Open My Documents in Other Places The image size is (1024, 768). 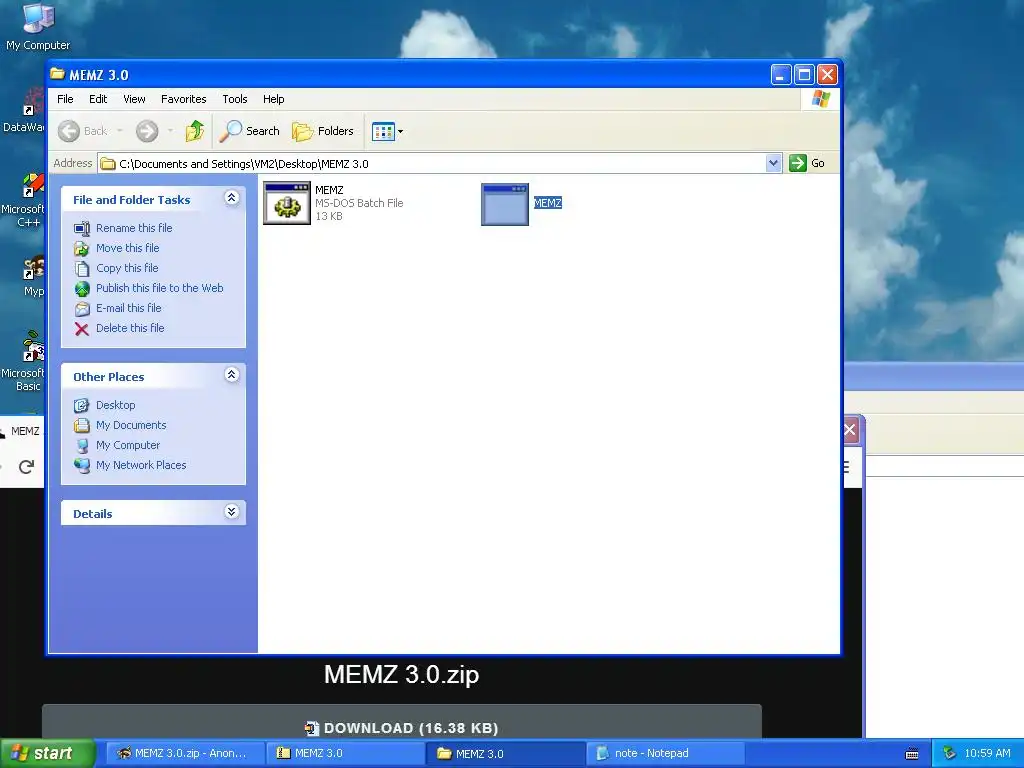131,425
